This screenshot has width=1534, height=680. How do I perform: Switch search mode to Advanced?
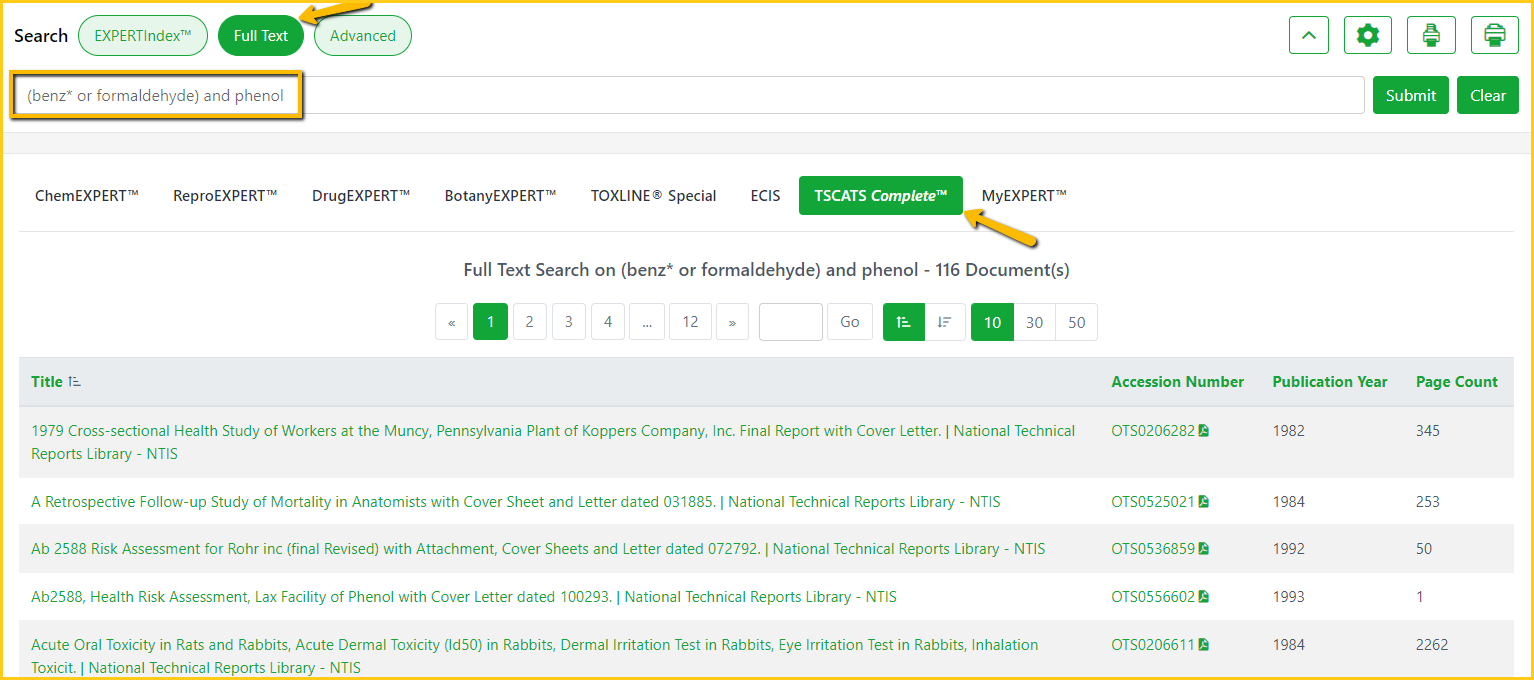tap(362, 36)
